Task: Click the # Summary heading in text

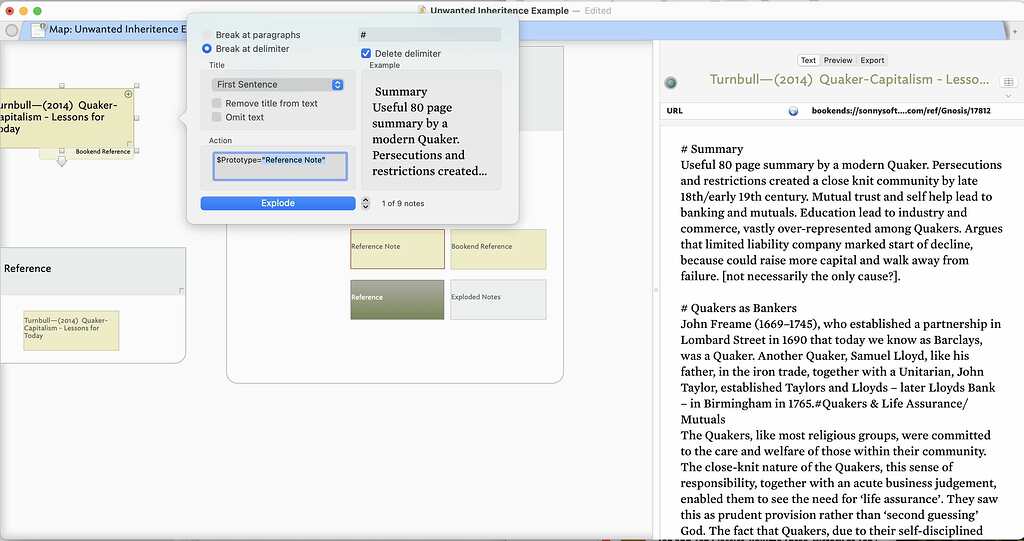Action: (x=712, y=149)
